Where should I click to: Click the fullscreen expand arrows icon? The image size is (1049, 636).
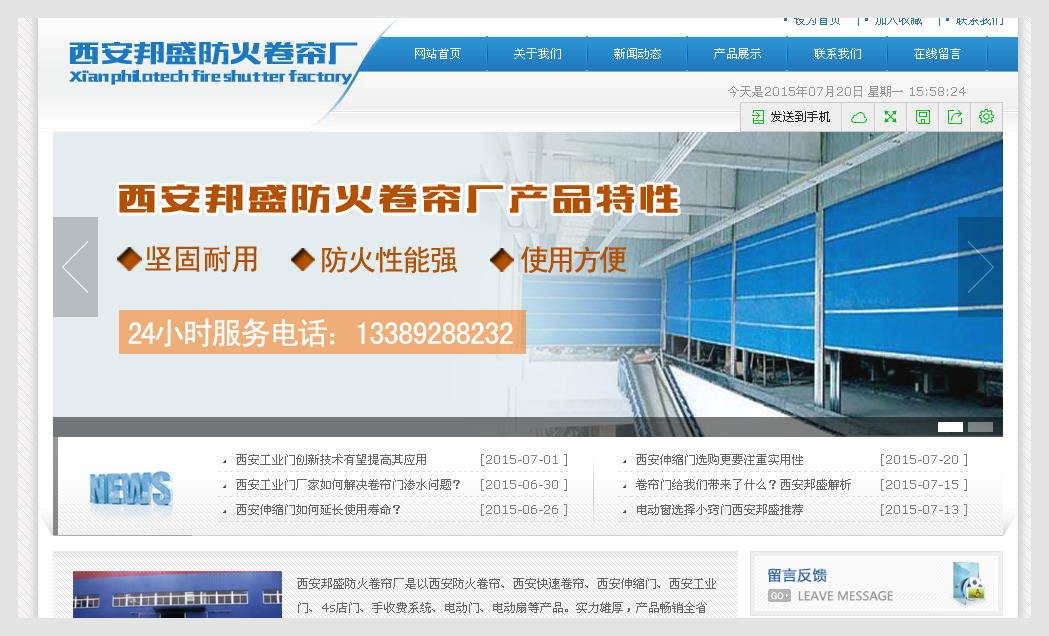(890, 117)
